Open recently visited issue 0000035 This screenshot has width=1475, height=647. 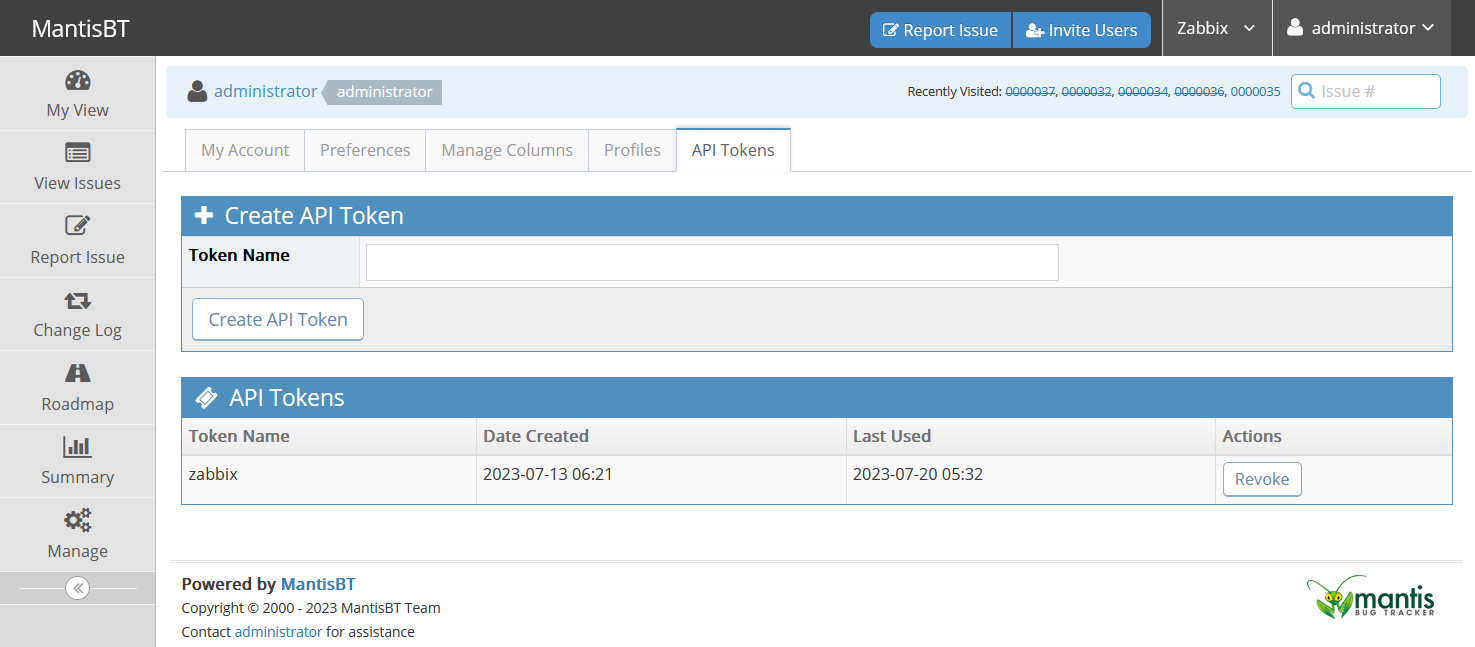pyautogui.click(x=1255, y=91)
